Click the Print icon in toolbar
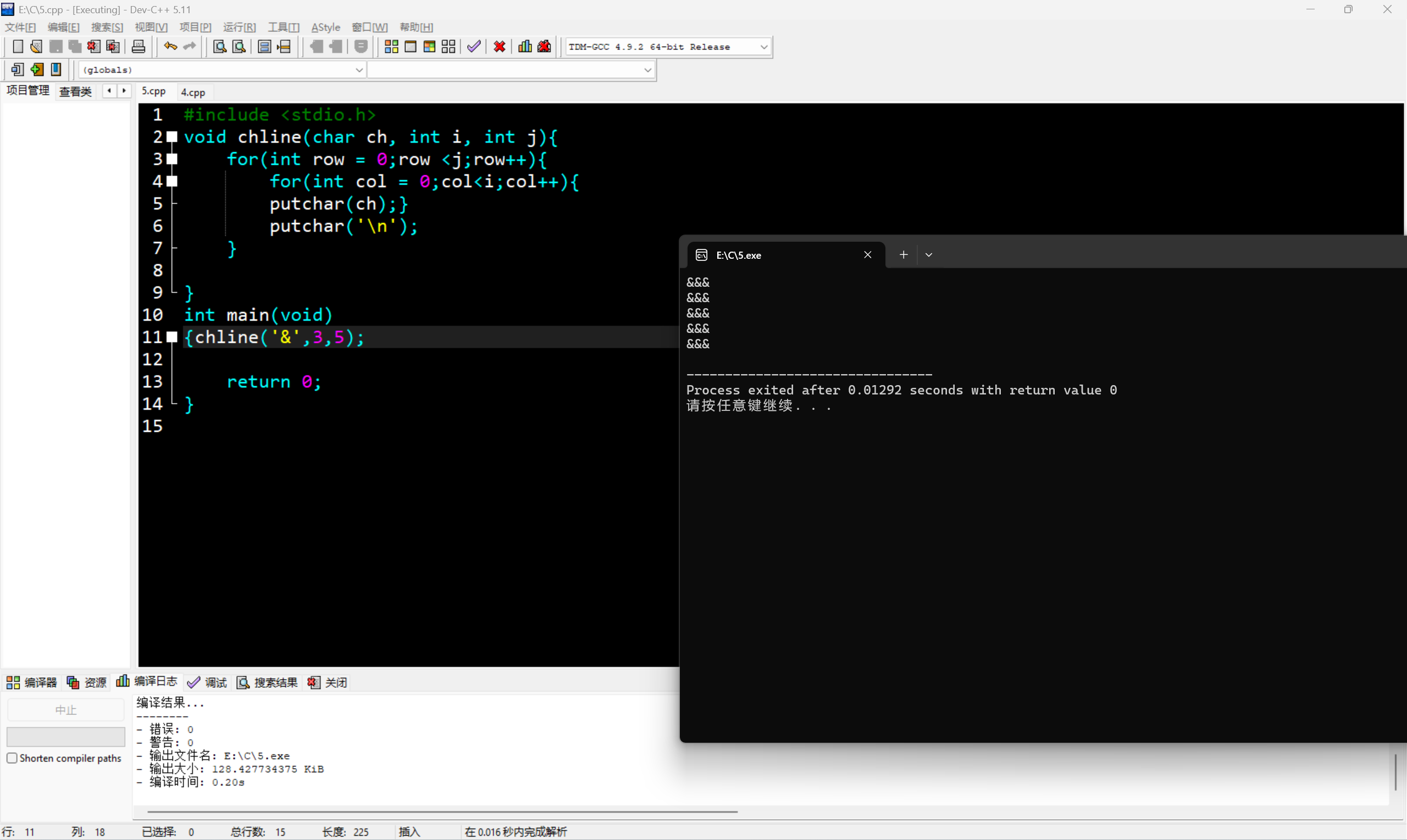This screenshot has width=1407, height=840. tap(138, 46)
